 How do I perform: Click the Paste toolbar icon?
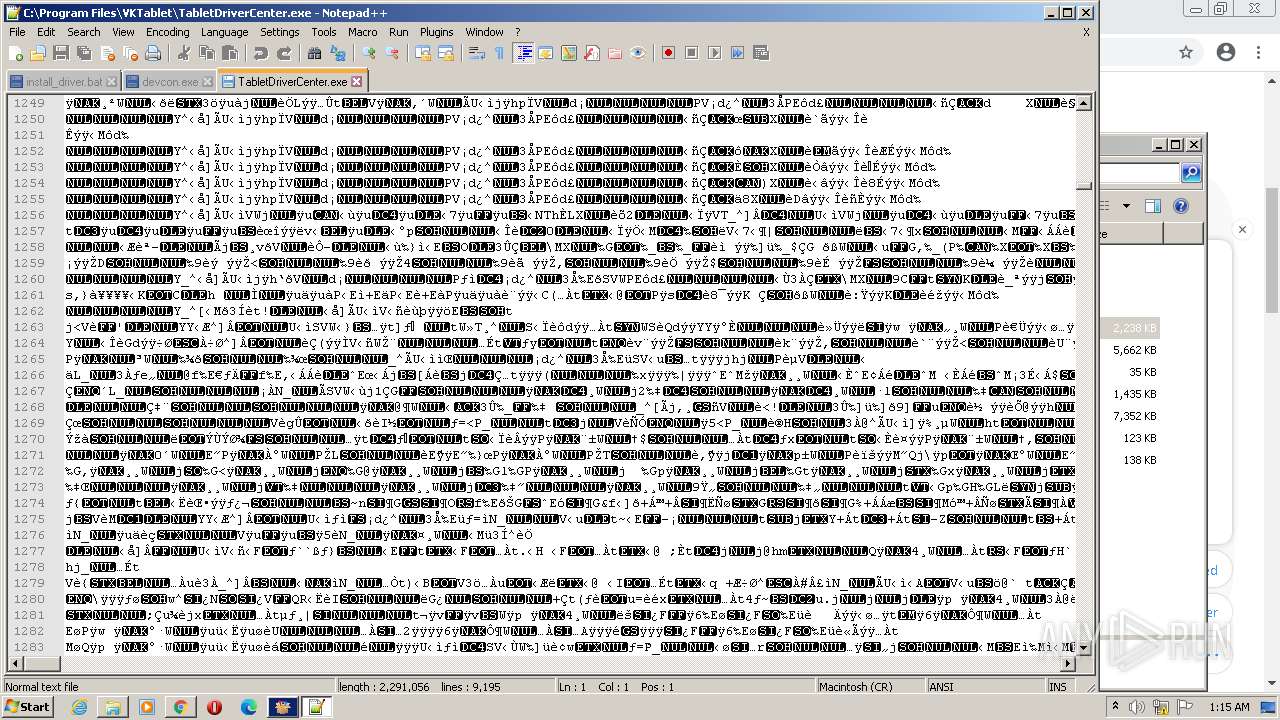coord(230,53)
